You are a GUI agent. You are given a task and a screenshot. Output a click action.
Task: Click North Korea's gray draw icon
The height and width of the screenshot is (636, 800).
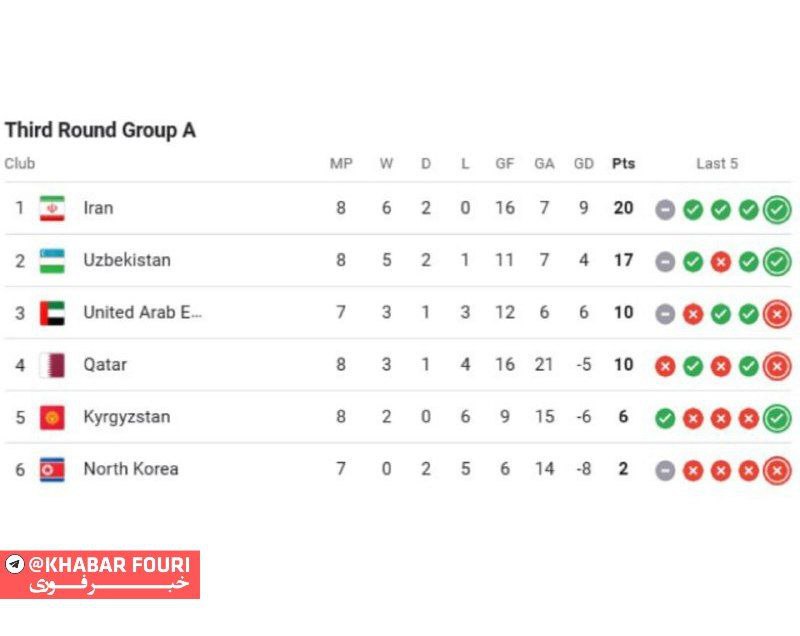pyautogui.click(x=665, y=470)
